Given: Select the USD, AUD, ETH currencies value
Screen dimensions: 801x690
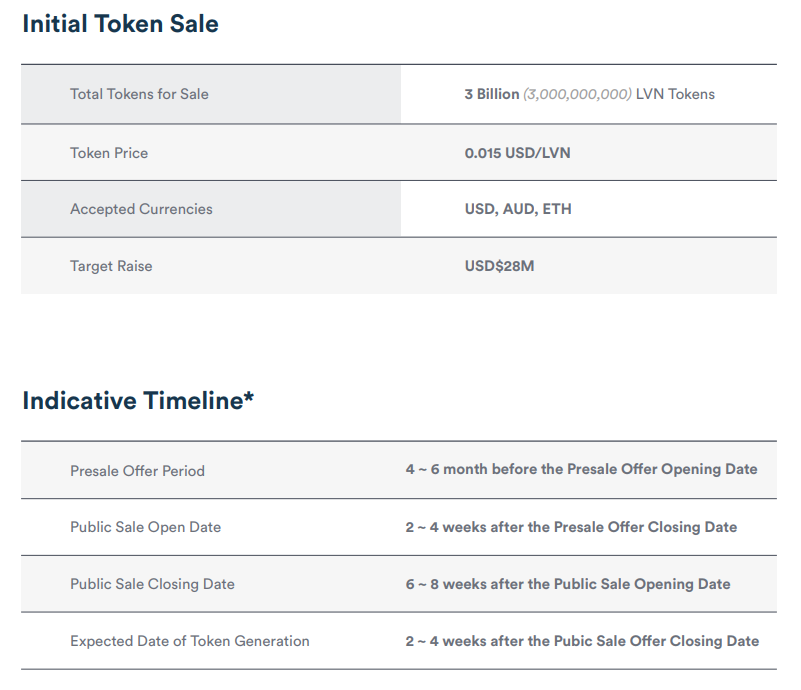Looking at the screenshot, I should pyautogui.click(x=518, y=209).
